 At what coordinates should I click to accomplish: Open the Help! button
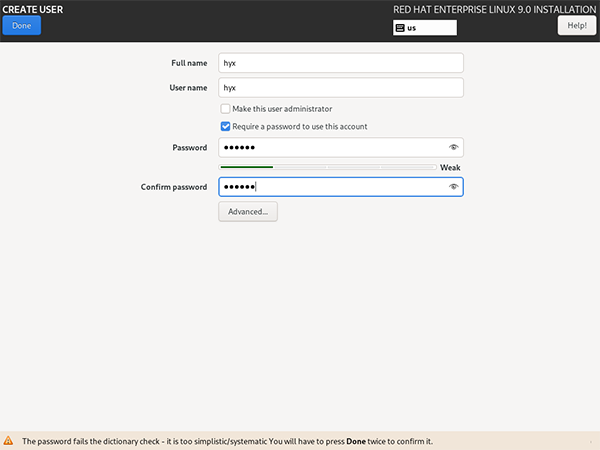(577, 26)
